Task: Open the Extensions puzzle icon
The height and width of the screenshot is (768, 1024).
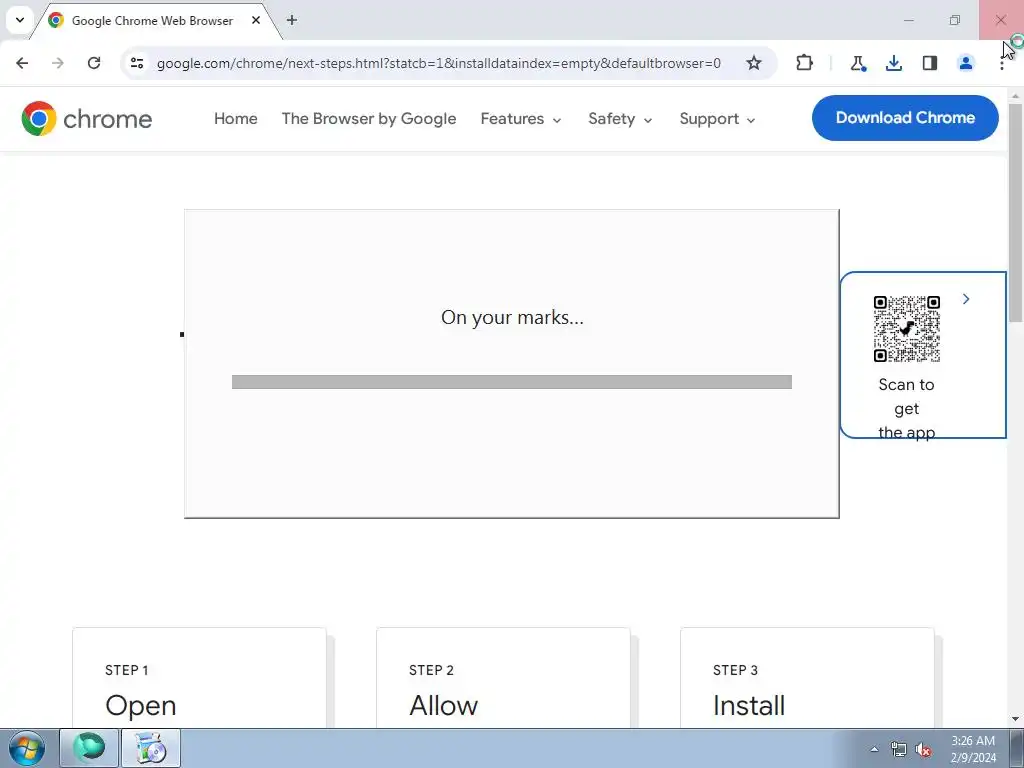Action: [x=805, y=63]
